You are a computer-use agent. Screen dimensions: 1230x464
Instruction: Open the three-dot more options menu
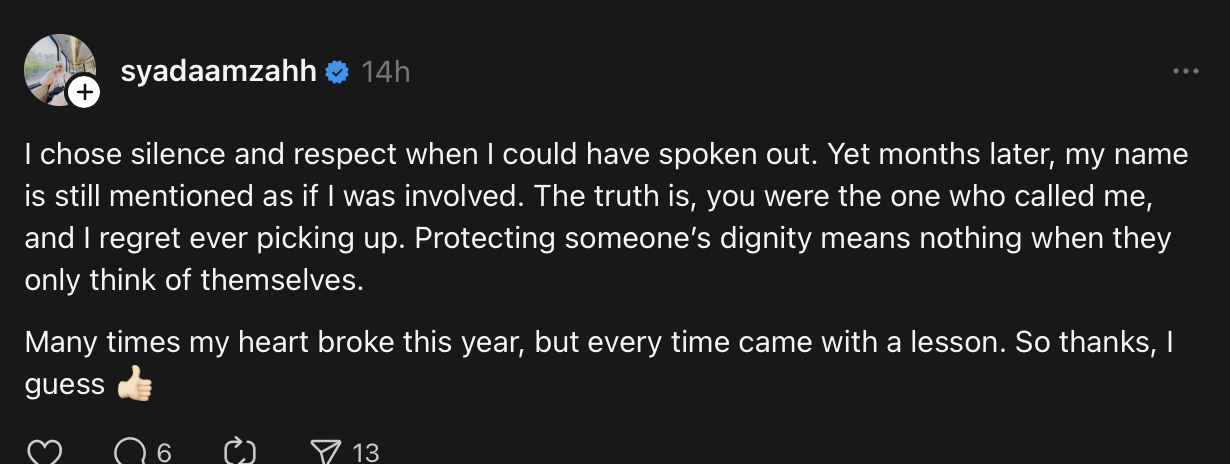1185,72
